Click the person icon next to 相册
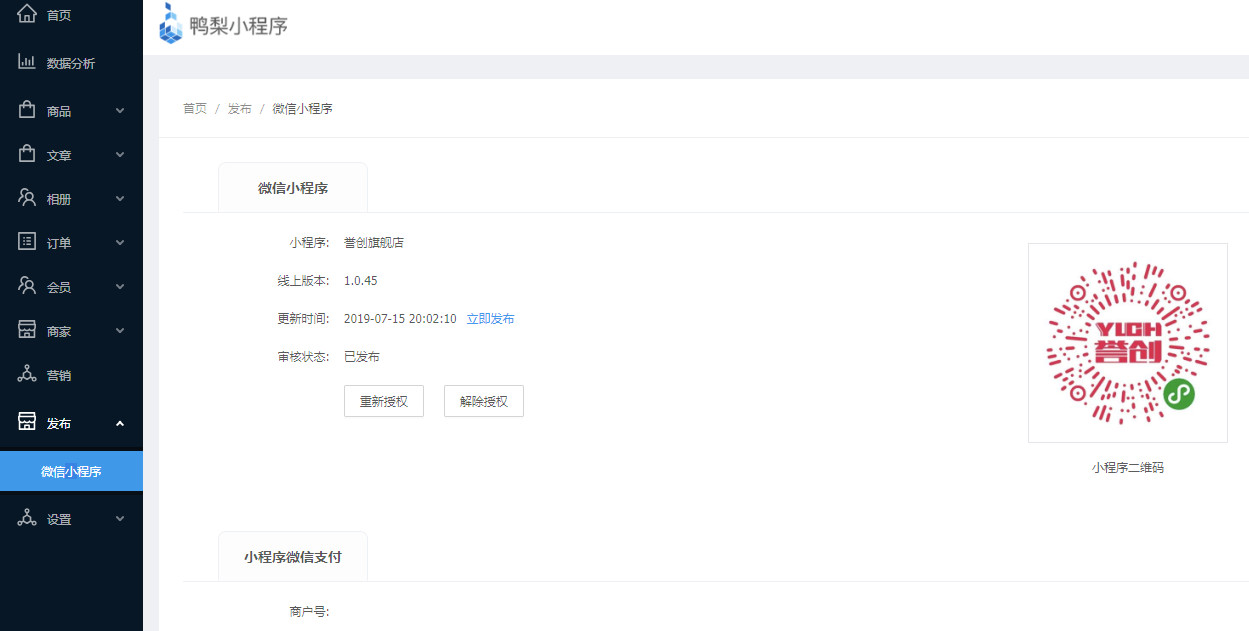 pyautogui.click(x=27, y=198)
